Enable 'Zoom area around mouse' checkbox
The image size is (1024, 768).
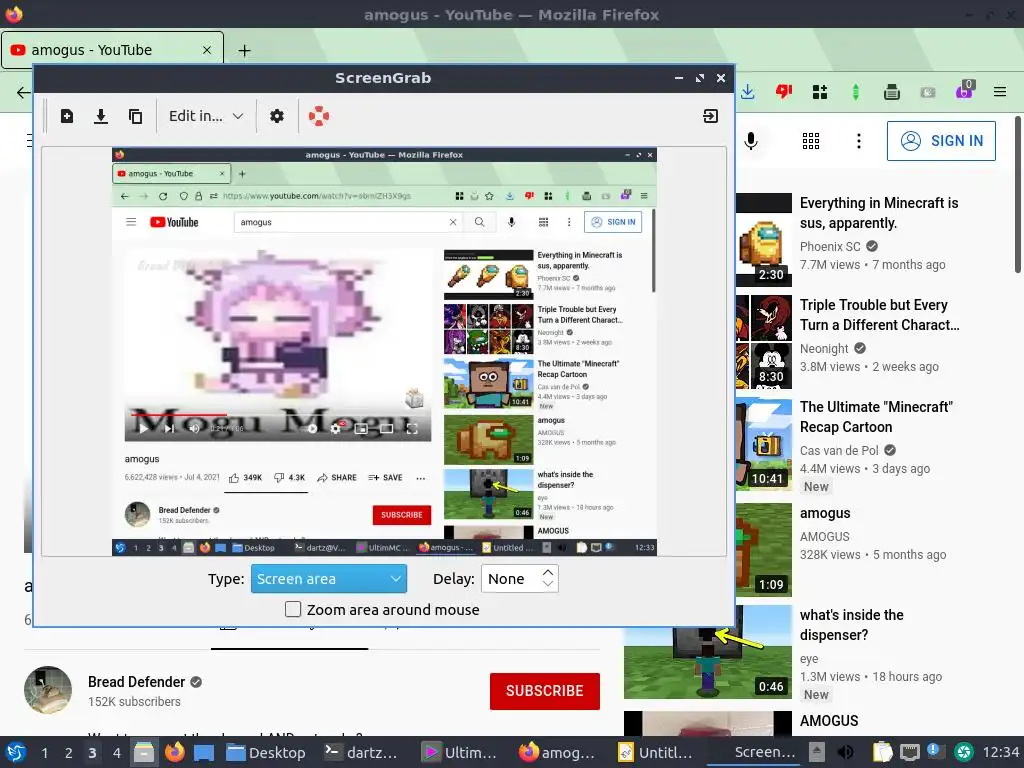293,609
